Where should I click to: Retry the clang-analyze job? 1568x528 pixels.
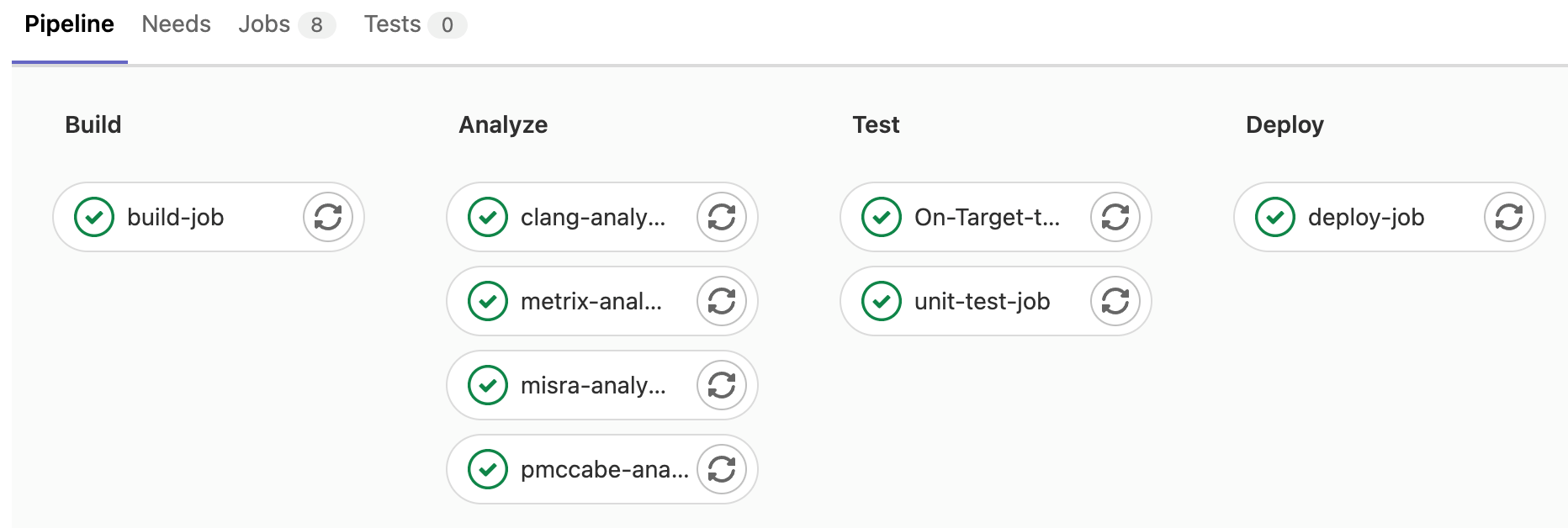click(722, 217)
